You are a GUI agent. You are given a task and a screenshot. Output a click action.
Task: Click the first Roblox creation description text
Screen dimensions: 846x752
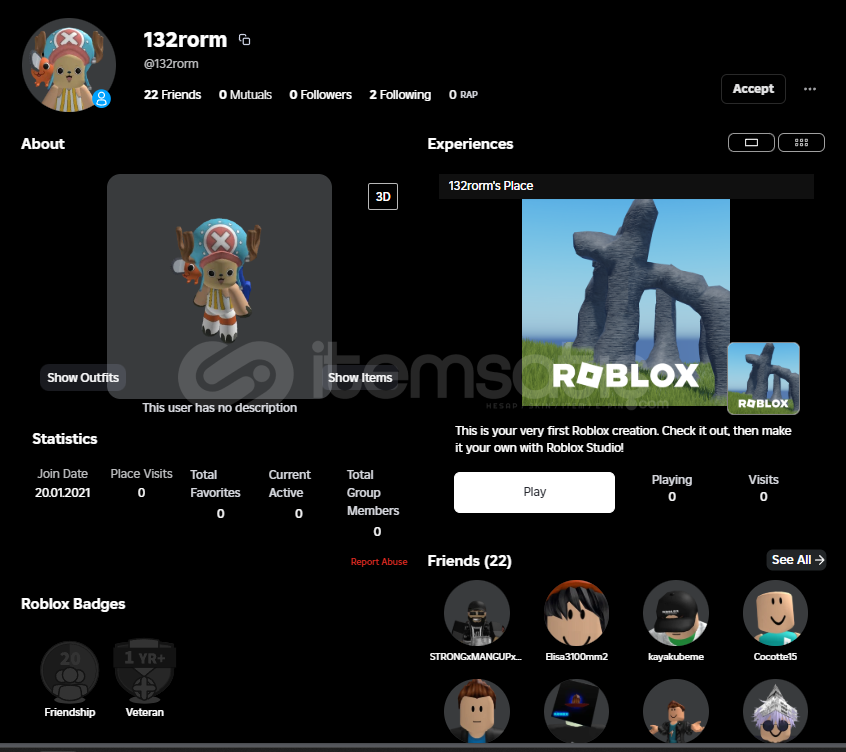[623, 439]
